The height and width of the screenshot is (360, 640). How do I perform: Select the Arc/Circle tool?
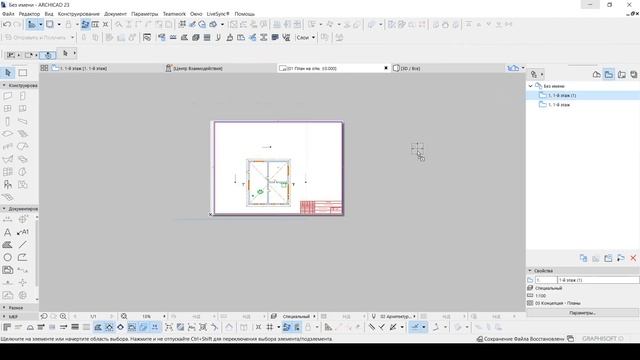(8, 258)
